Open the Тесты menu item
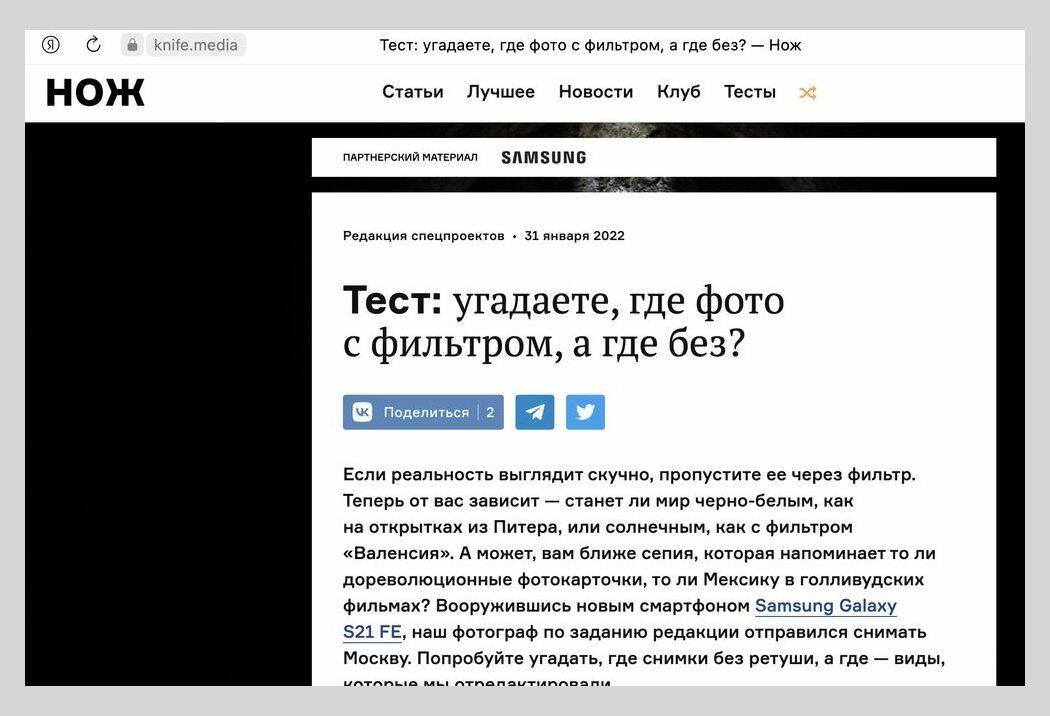 [x=750, y=92]
